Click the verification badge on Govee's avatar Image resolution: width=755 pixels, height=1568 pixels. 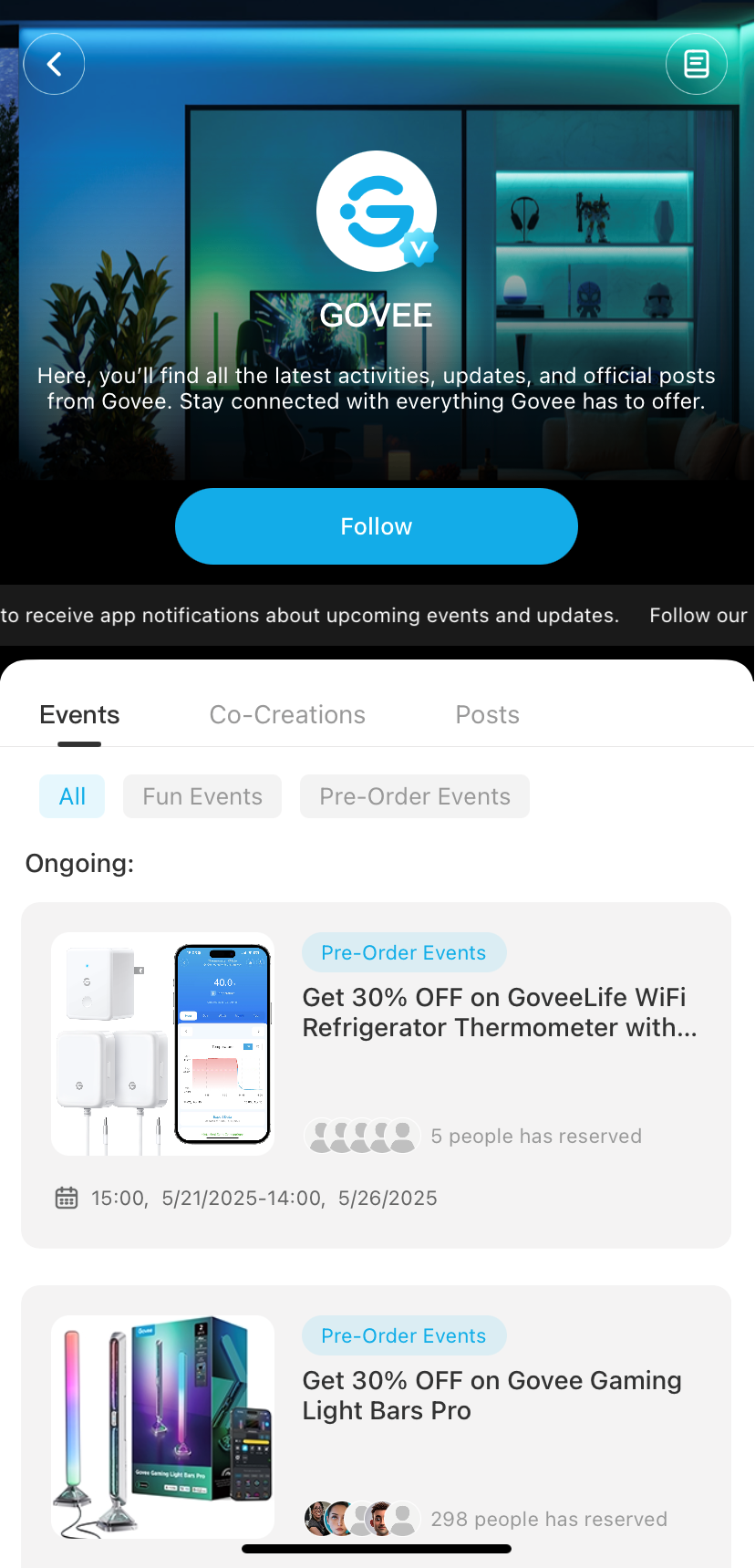point(419,246)
